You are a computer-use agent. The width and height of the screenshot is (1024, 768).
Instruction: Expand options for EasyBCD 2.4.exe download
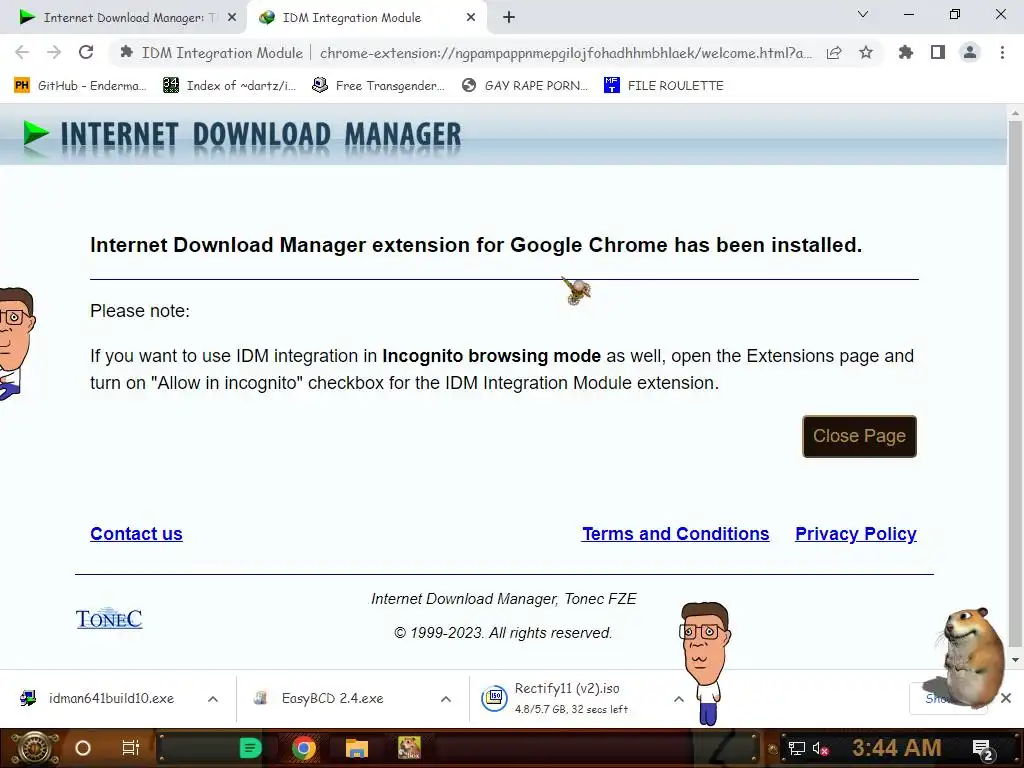tap(446, 699)
